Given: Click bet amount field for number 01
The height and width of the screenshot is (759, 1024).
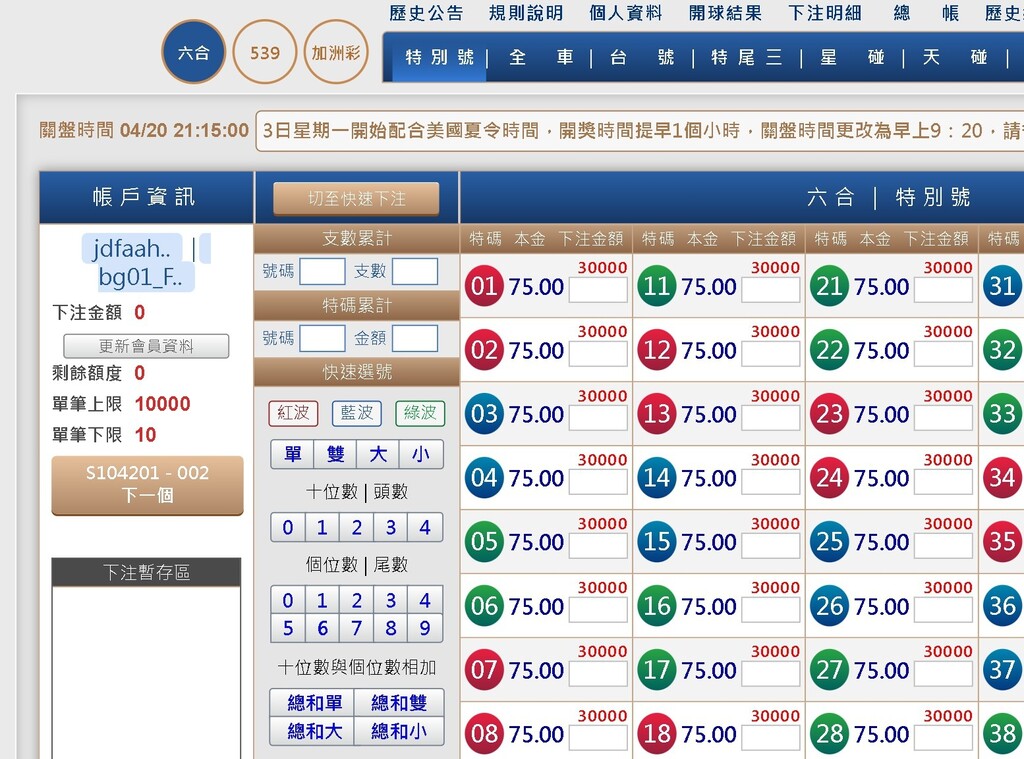Looking at the screenshot, I should click(x=598, y=290).
